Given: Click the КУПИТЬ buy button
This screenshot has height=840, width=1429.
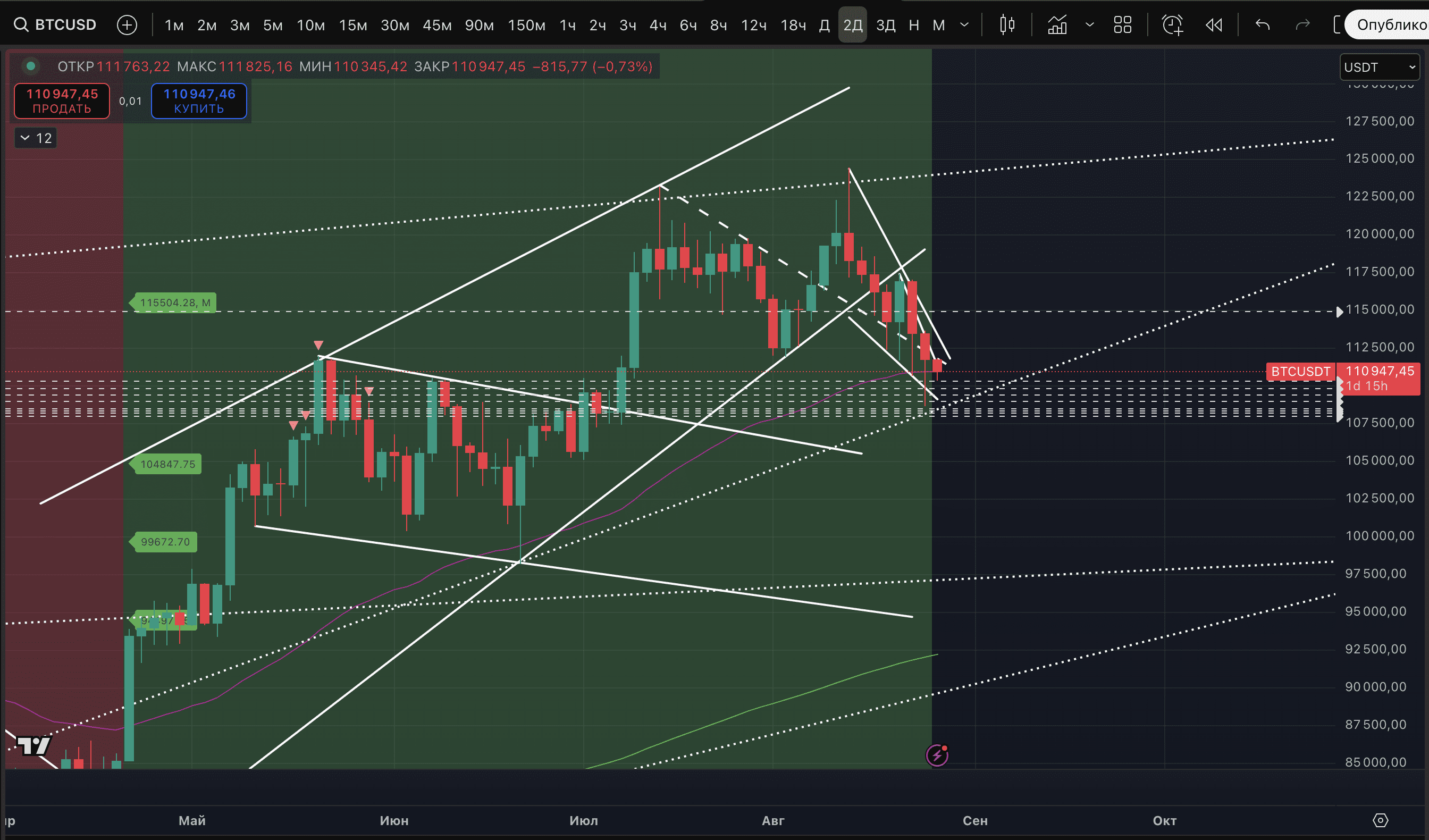Looking at the screenshot, I should tap(199, 101).
